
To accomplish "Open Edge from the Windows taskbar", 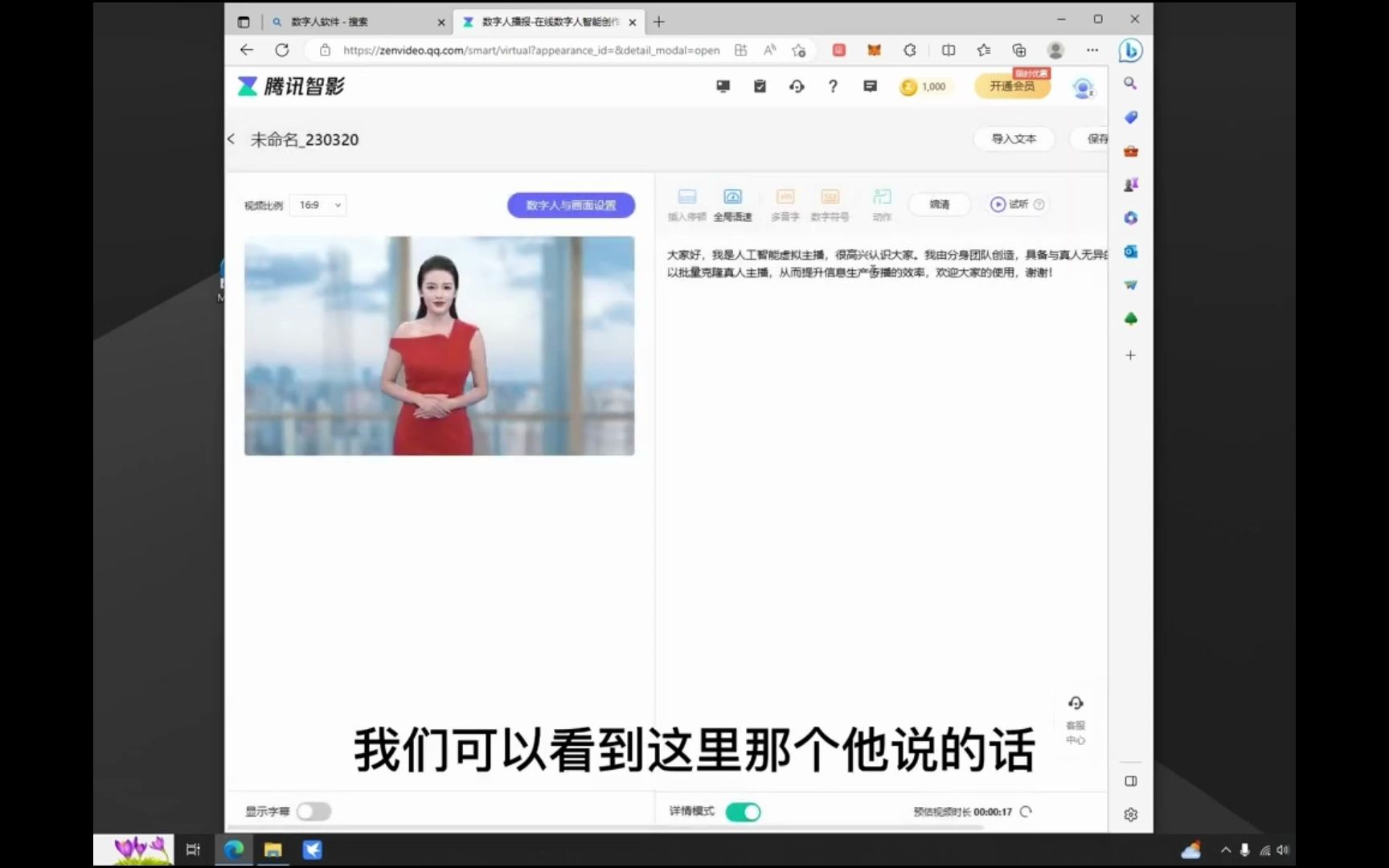I will (234, 850).
